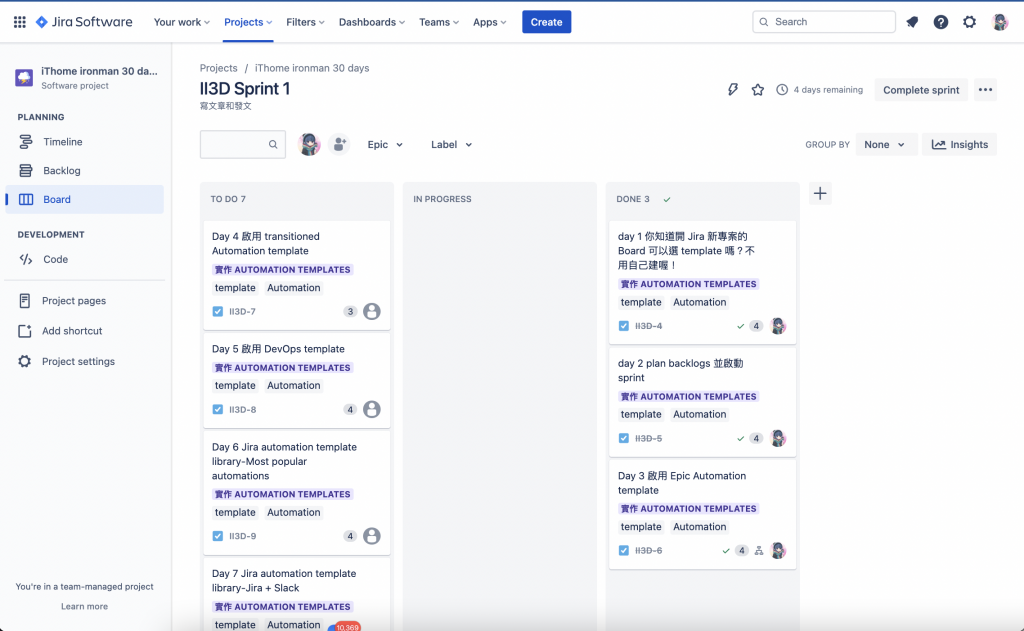This screenshot has height=631, width=1024.
Task: Open the Label filter dropdown
Action: click(x=451, y=144)
